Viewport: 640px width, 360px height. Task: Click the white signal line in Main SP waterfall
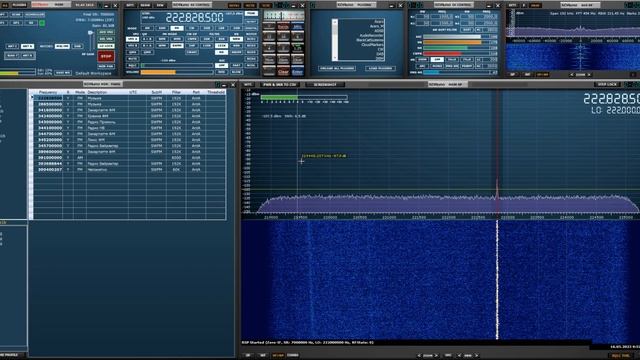pos(497,280)
